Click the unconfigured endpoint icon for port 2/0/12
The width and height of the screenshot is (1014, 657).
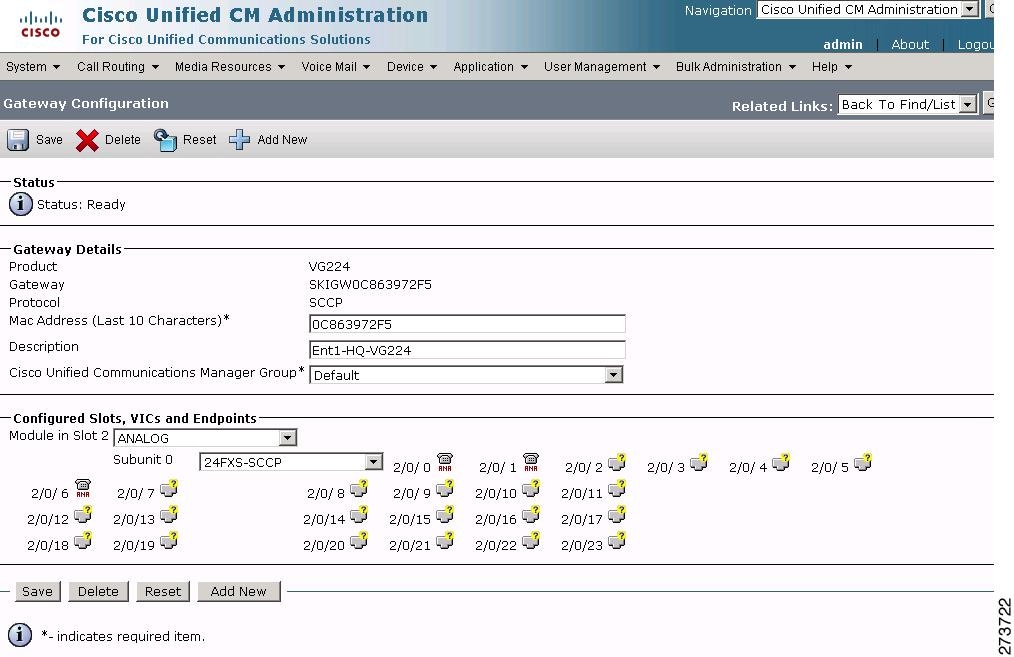(x=83, y=514)
